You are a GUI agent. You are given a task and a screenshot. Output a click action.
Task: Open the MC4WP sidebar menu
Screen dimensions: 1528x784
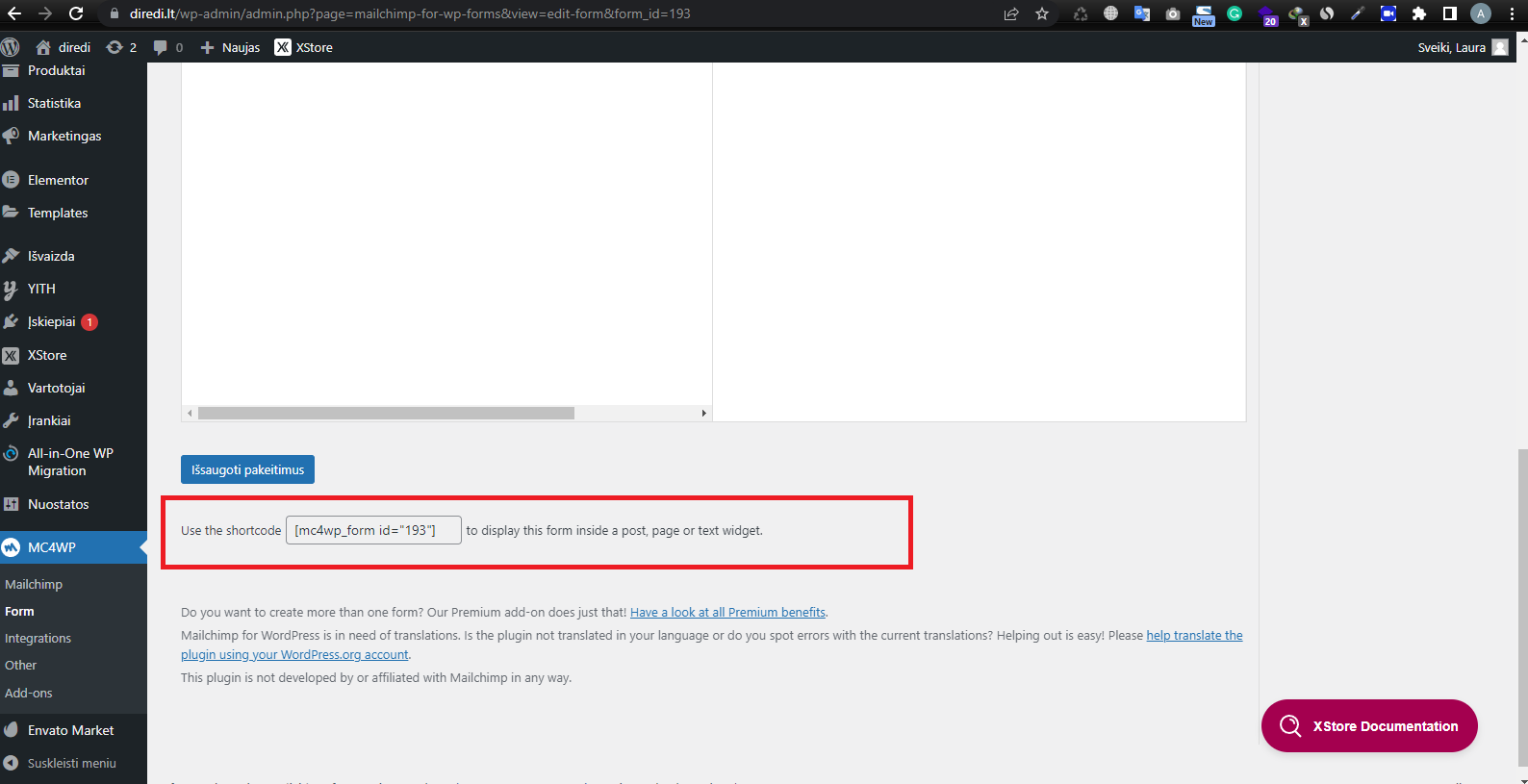coord(73,547)
